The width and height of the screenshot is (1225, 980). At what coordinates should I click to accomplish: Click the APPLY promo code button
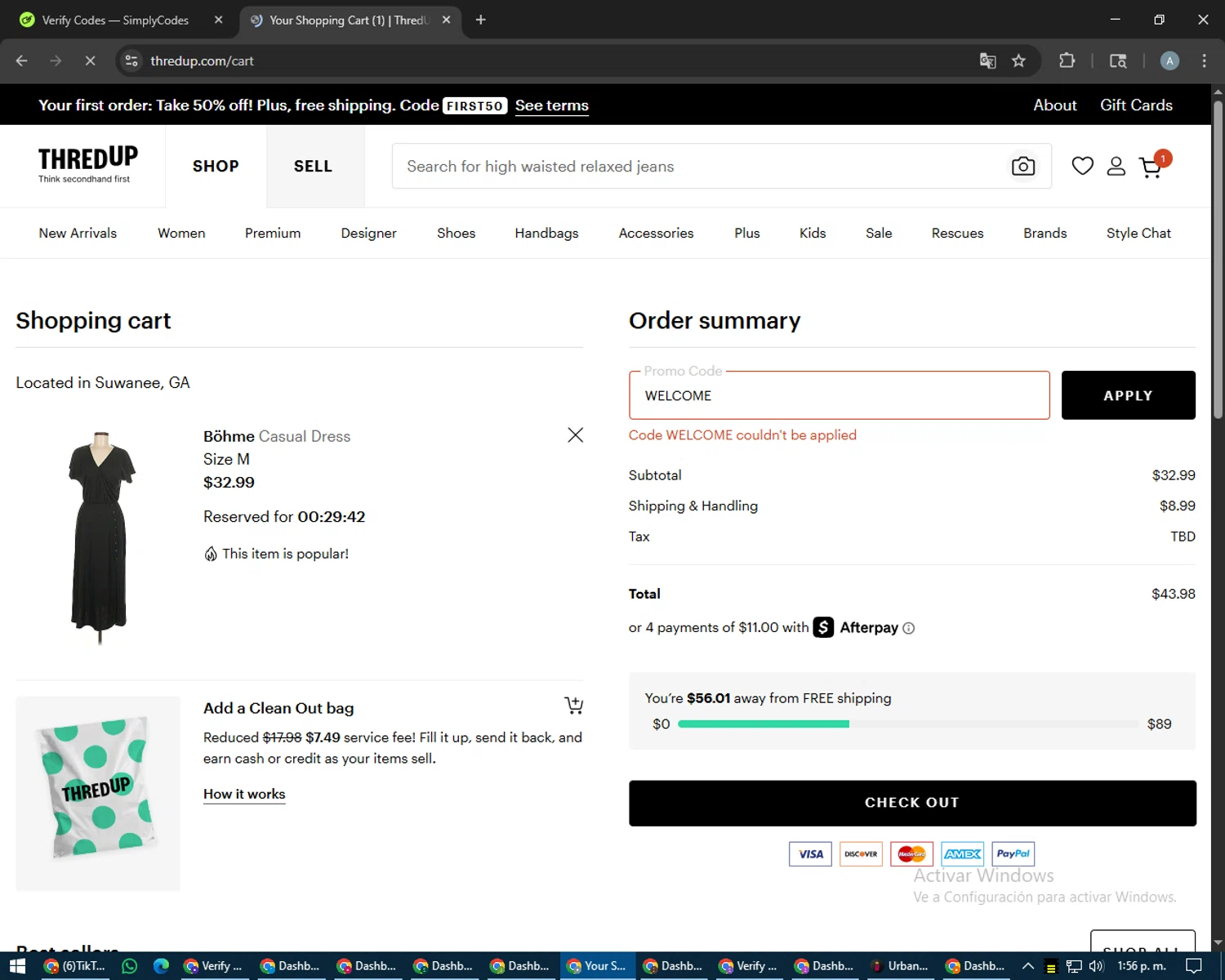click(x=1128, y=395)
